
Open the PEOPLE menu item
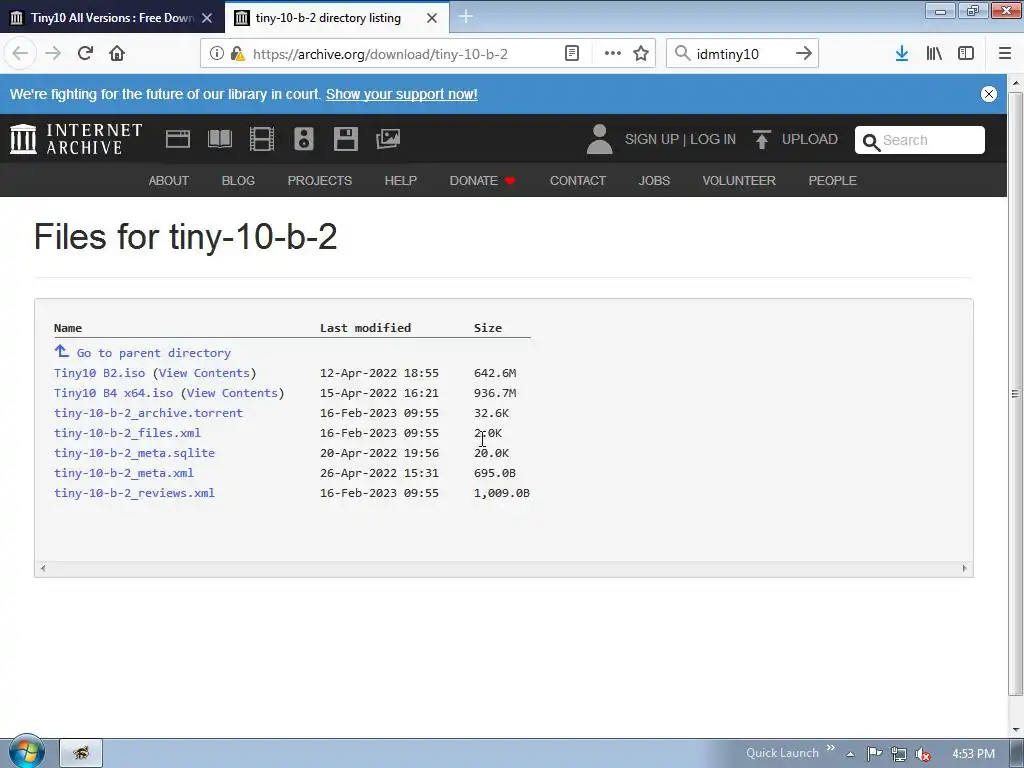click(x=832, y=181)
